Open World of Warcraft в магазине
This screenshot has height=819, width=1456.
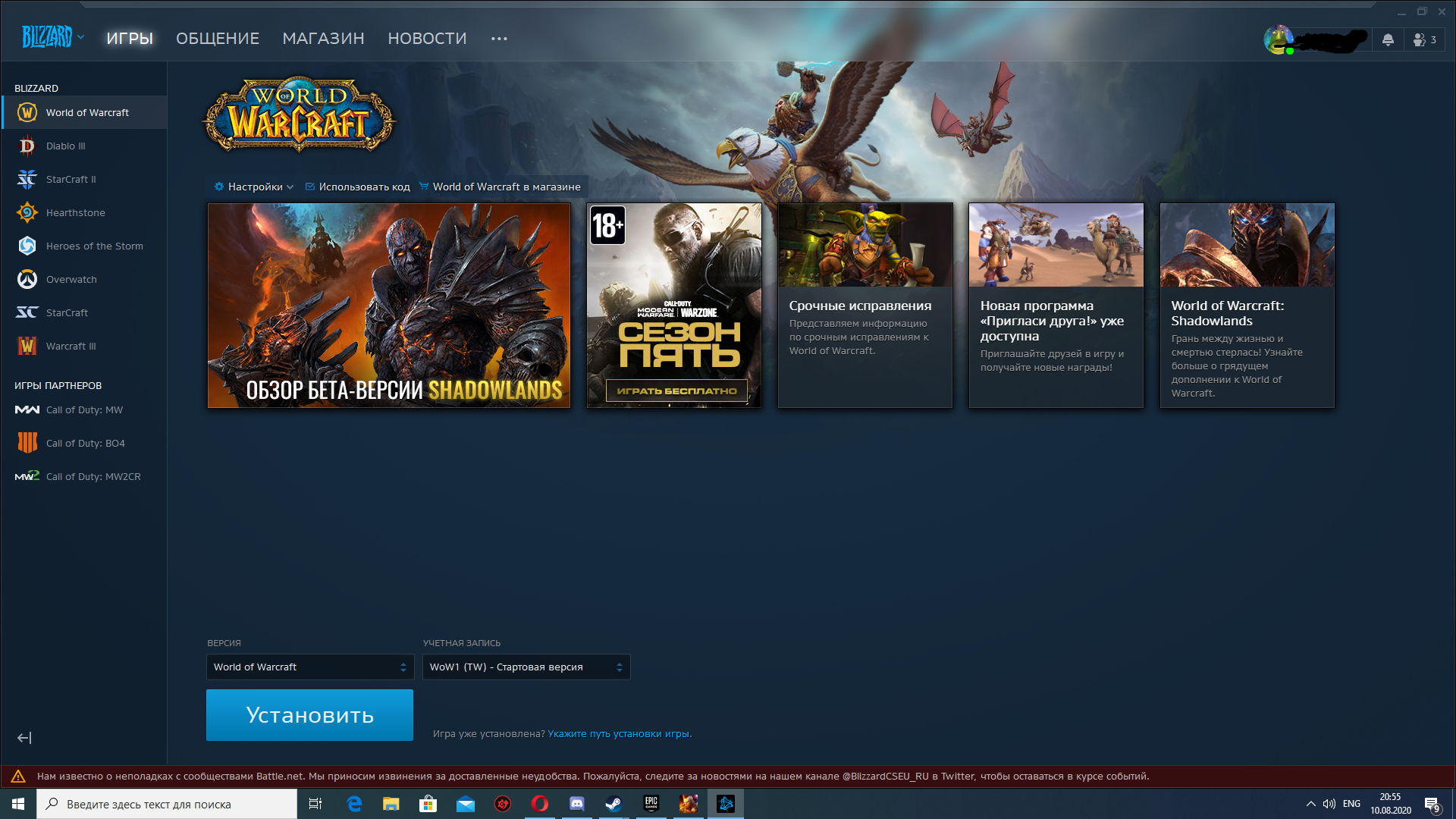point(500,187)
